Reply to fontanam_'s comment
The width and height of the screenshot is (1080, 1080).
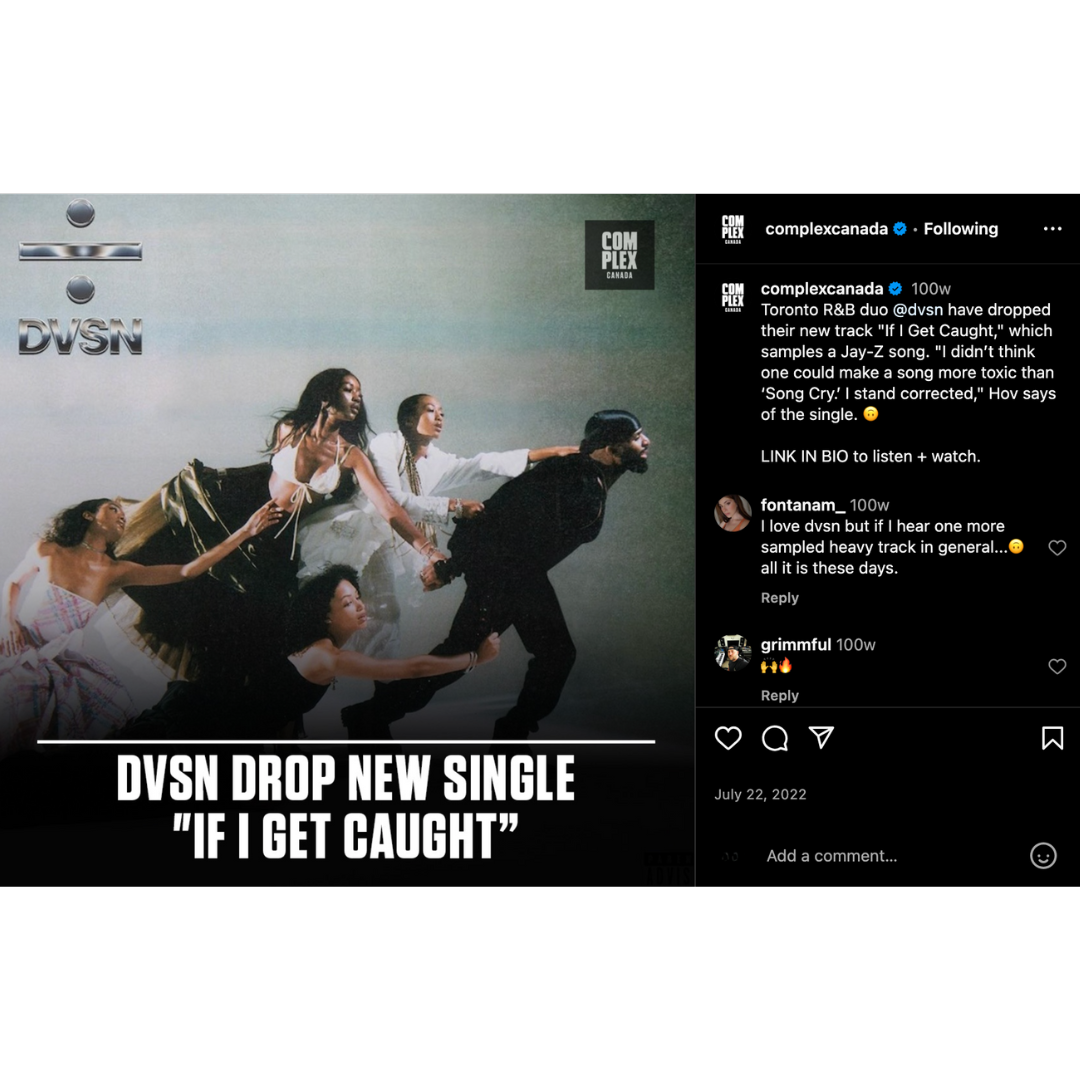(779, 598)
